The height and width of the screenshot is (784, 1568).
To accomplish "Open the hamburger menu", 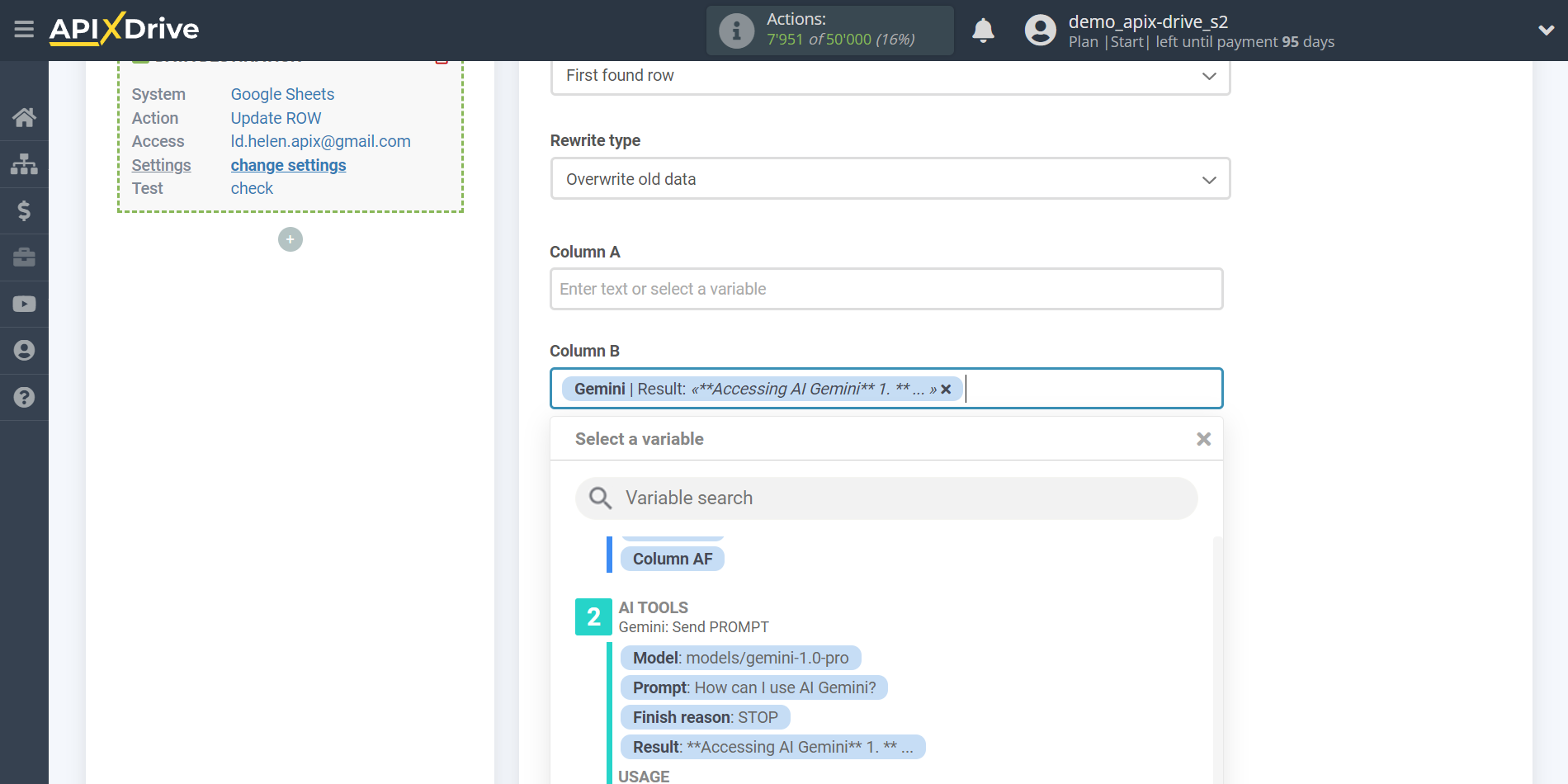I will point(24,30).
